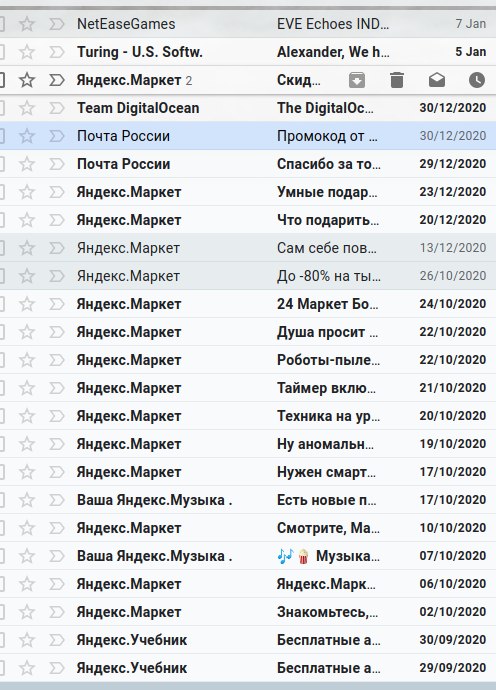
Task: Star the Яндекс.Учебник email dated 29/09/2020
Action: tap(27, 668)
